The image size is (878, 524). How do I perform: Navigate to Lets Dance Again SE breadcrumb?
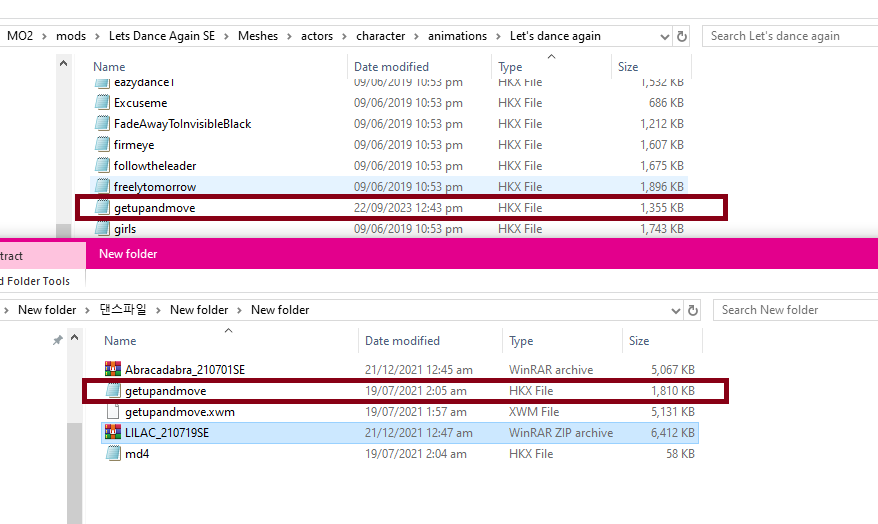coord(162,36)
